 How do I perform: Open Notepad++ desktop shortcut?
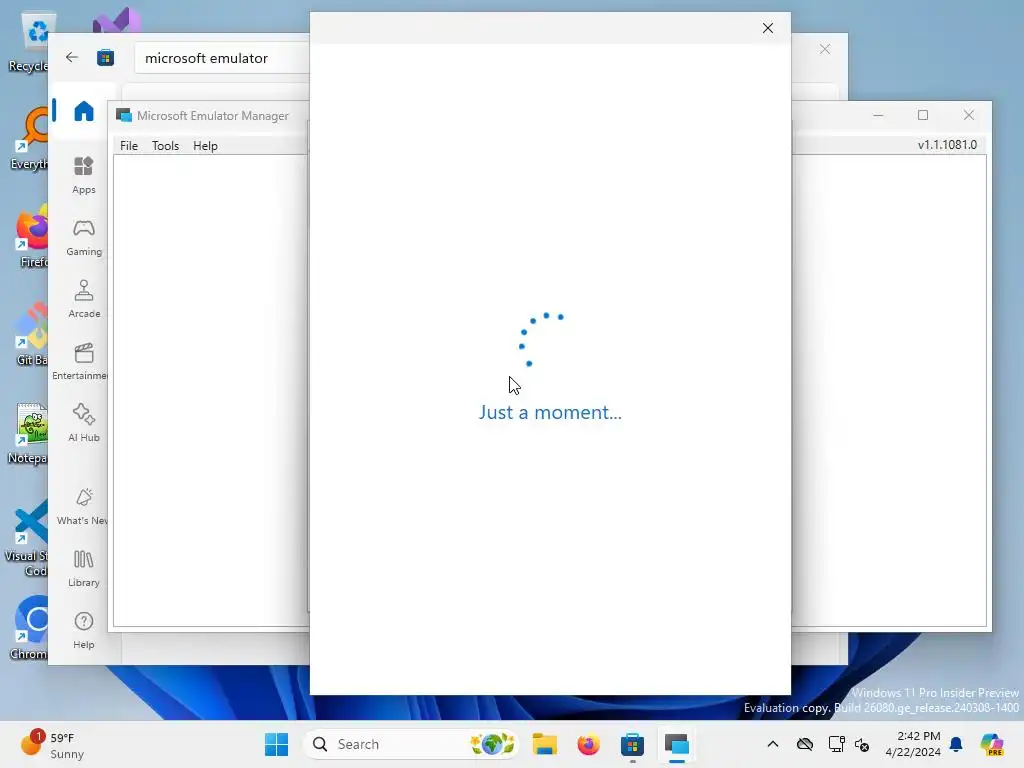pos(29,434)
